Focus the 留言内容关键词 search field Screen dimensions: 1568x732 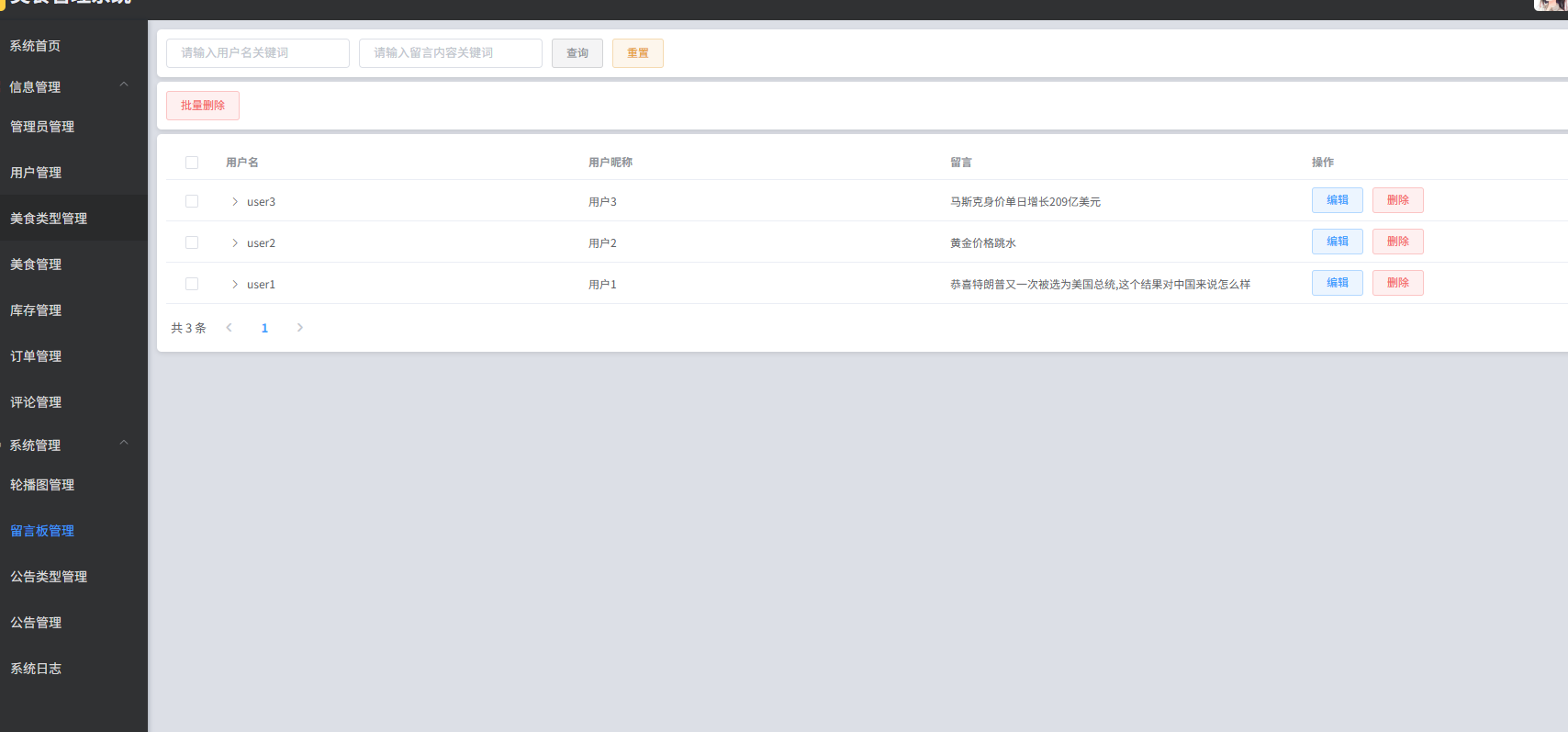(x=451, y=53)
